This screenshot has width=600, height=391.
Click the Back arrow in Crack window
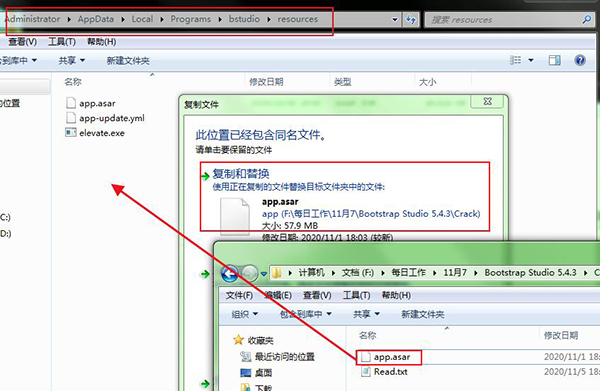click(x=230, y=273)
